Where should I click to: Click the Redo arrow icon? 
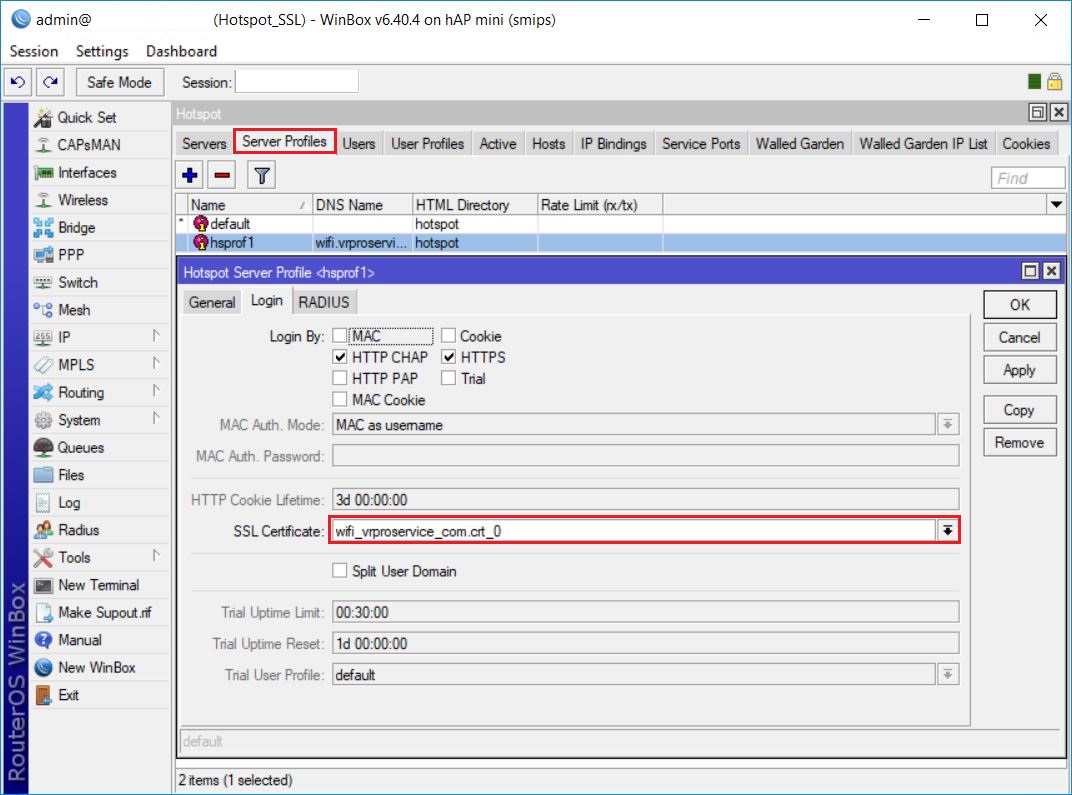(50, 82)
